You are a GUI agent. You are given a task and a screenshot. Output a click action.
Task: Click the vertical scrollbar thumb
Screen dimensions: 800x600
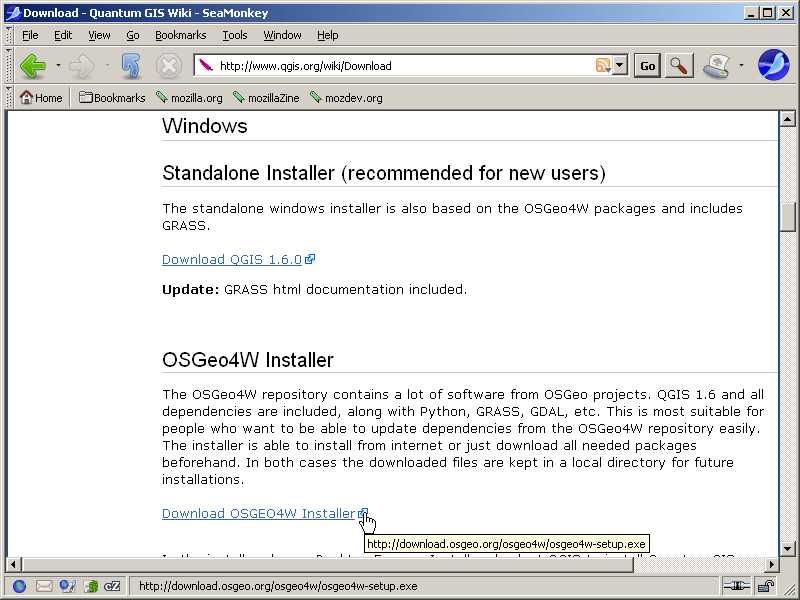click(787, 217)
